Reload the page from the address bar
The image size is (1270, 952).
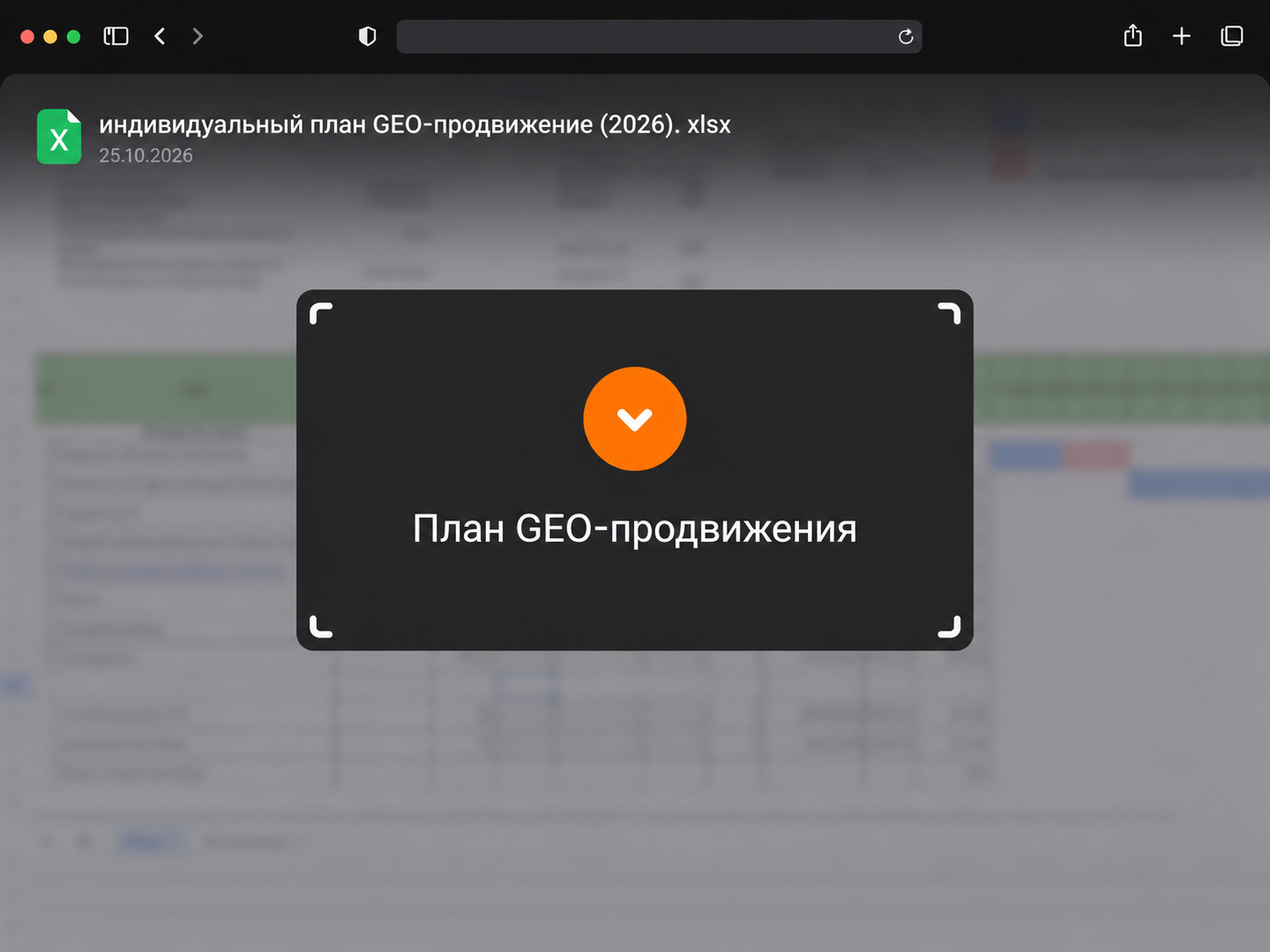(906, 37)
